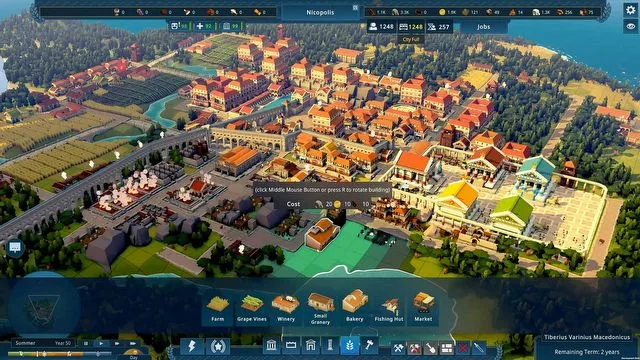Select the eyedropper copy tool
This screenshot has width=640, height=360.
tap(479, 348)
